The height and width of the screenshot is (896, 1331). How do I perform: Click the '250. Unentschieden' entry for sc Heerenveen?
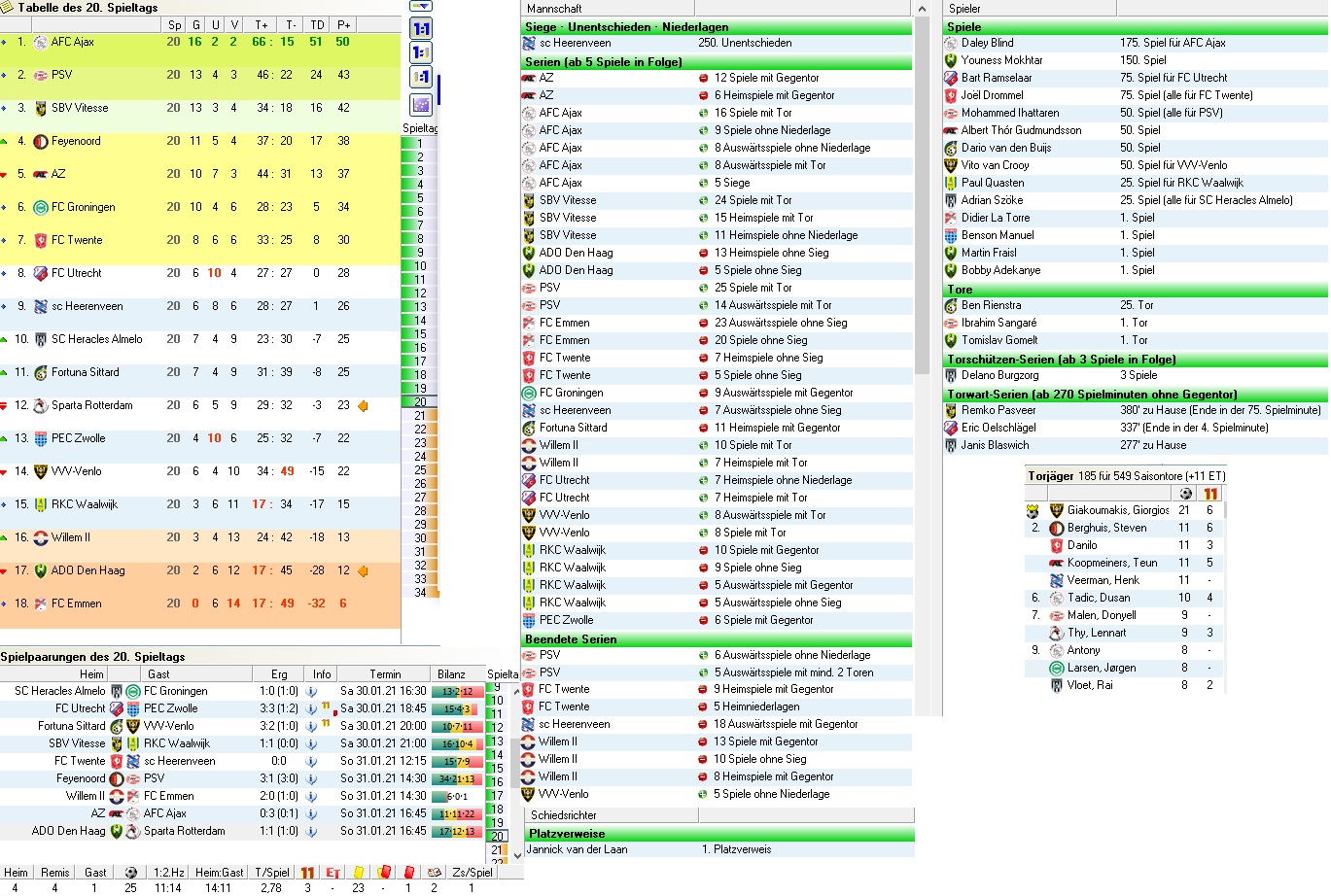tap(745, 43)
